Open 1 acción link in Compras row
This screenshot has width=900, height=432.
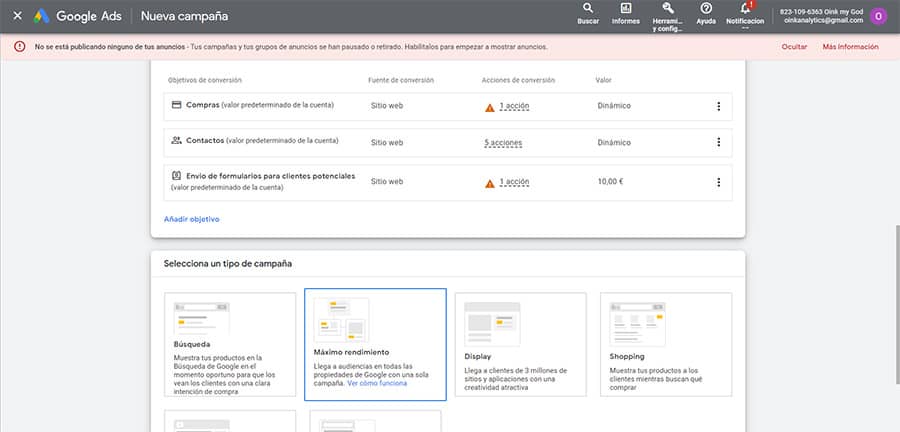tap(514, 106)
